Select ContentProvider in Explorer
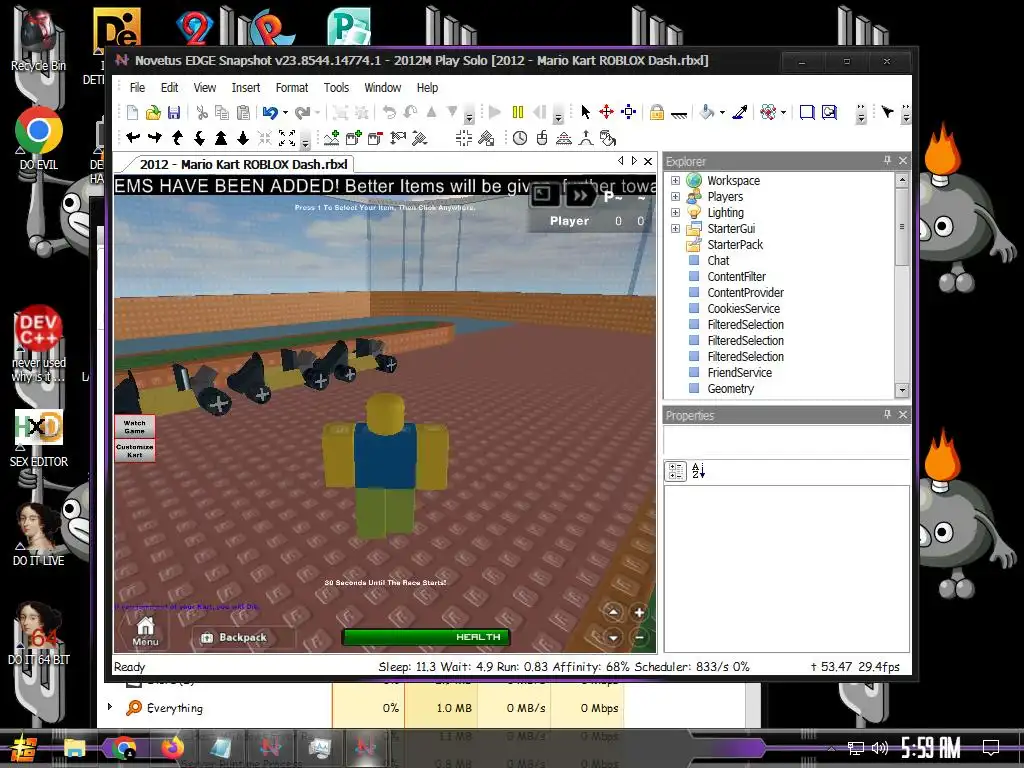Viewport: 1024px width, 768px height. (745, 293)
